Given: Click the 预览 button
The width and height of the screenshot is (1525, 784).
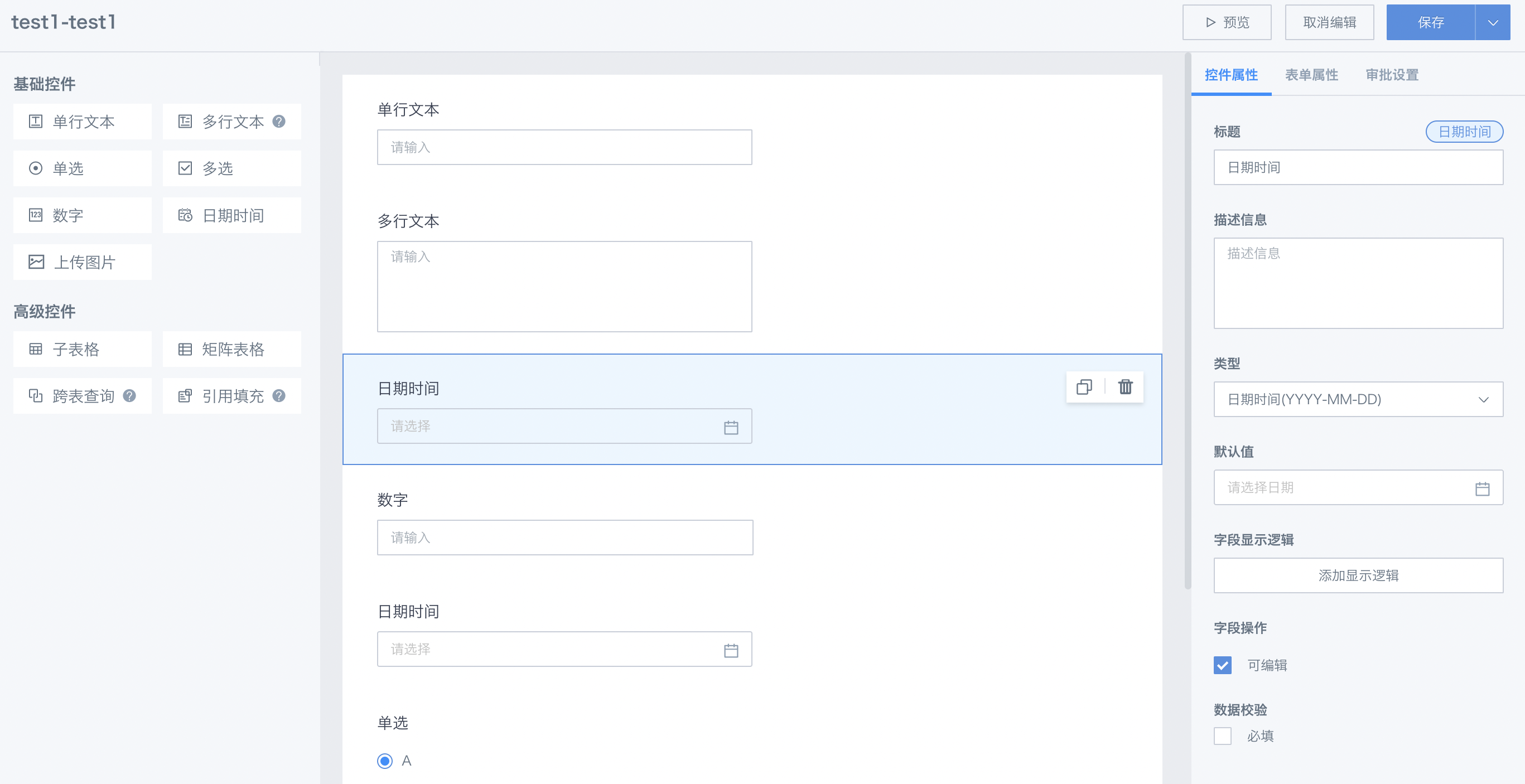Looking at the screenshot, I should pos(1227,22).
